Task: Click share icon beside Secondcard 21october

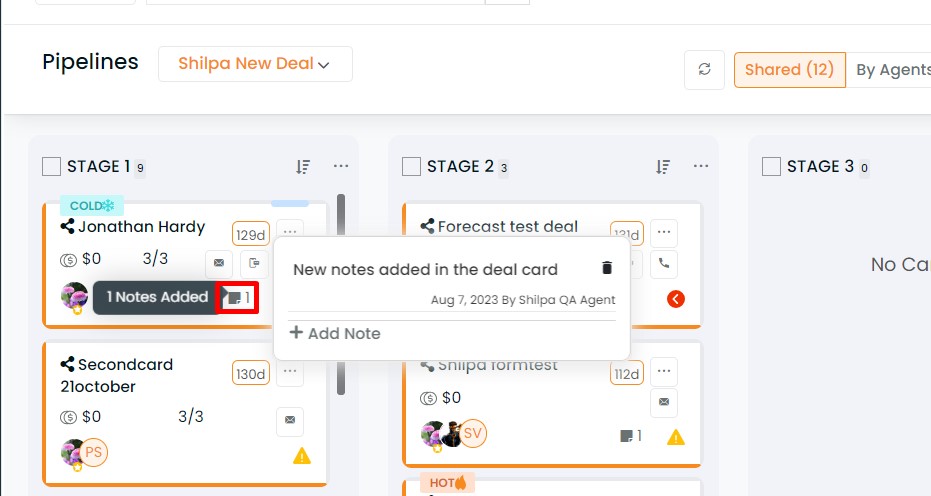Action: [x=68, y=364]
